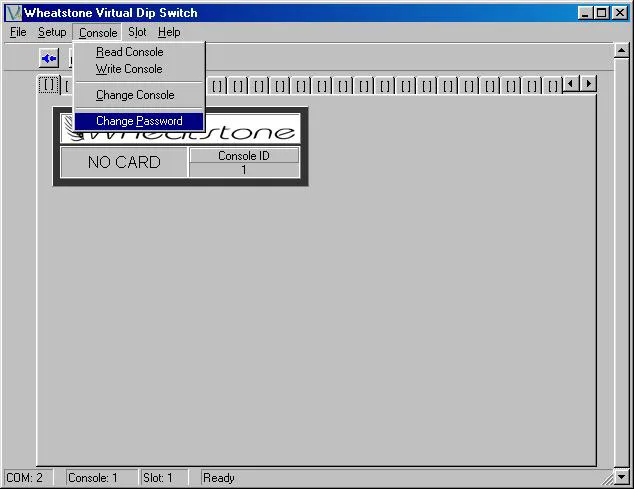Choose Read Console from the menu

[139, 52]
